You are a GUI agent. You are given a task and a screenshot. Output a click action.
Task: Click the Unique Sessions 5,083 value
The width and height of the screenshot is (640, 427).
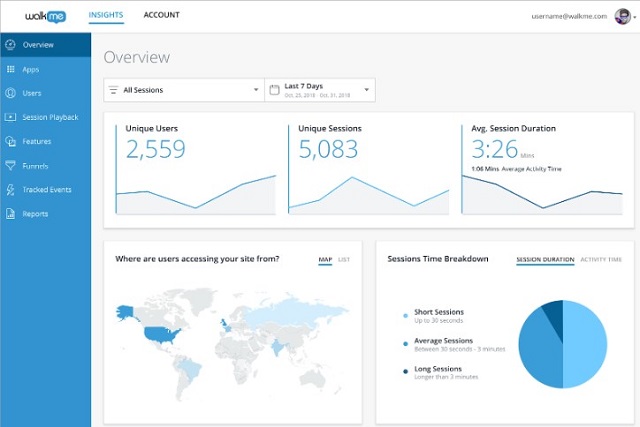[328, 149]
